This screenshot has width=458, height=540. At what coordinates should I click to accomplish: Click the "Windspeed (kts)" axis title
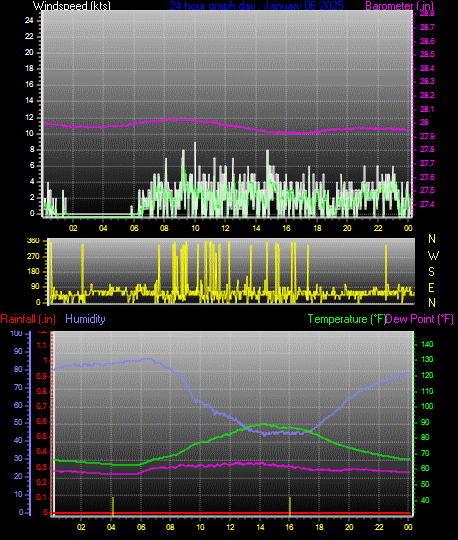click(72, 6)
